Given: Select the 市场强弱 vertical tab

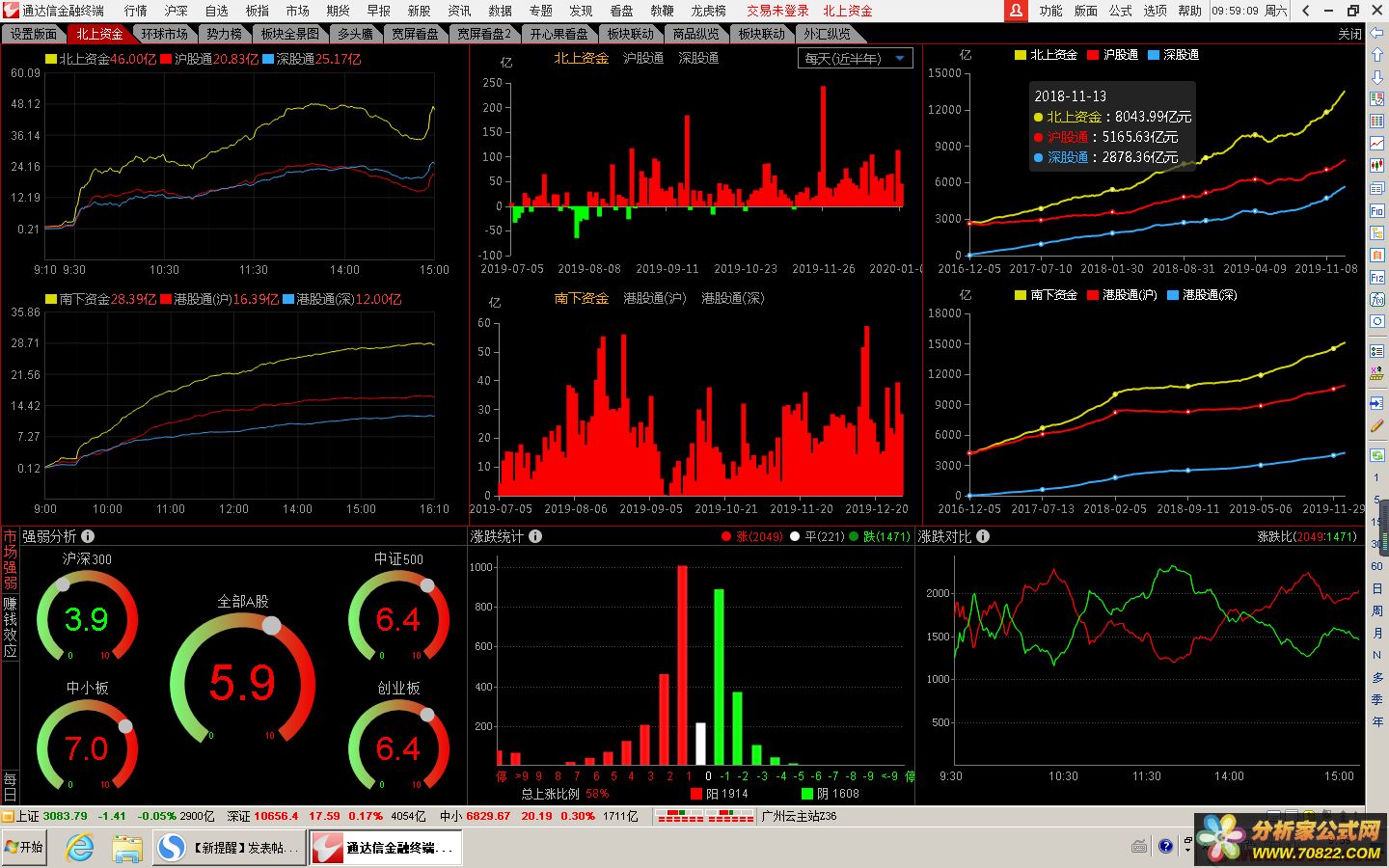Looking at the screenshot, I should [11, 559].
